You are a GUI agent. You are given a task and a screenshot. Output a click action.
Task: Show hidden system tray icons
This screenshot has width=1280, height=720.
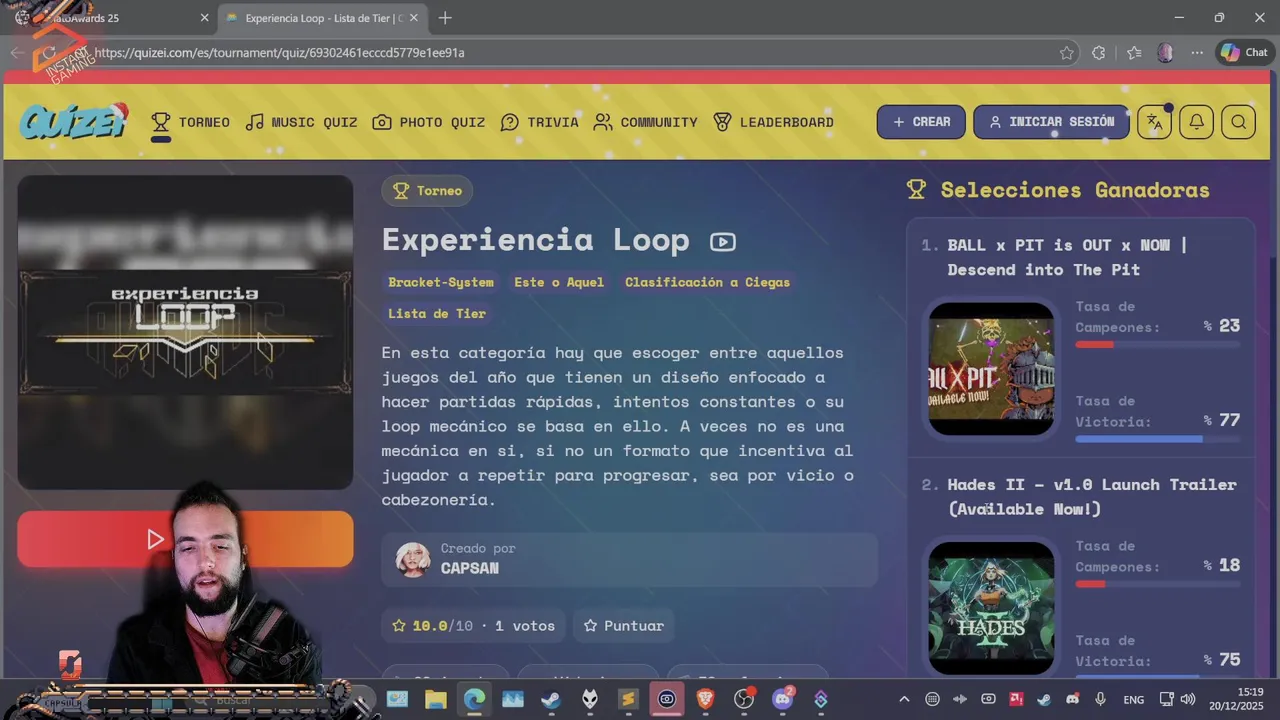coord(904,699)
